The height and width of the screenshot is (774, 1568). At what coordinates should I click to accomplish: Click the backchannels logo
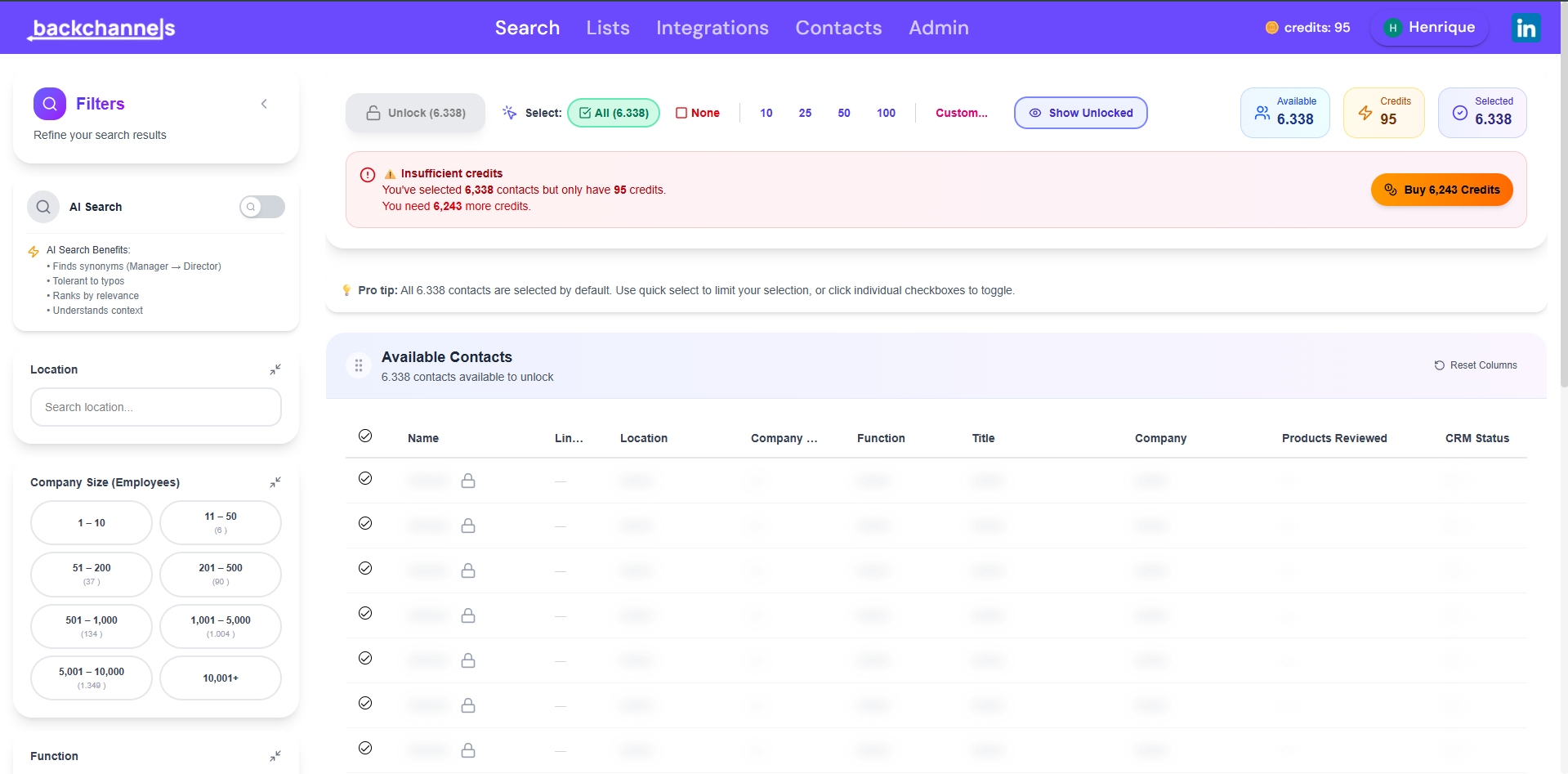(x=102, y=29)
